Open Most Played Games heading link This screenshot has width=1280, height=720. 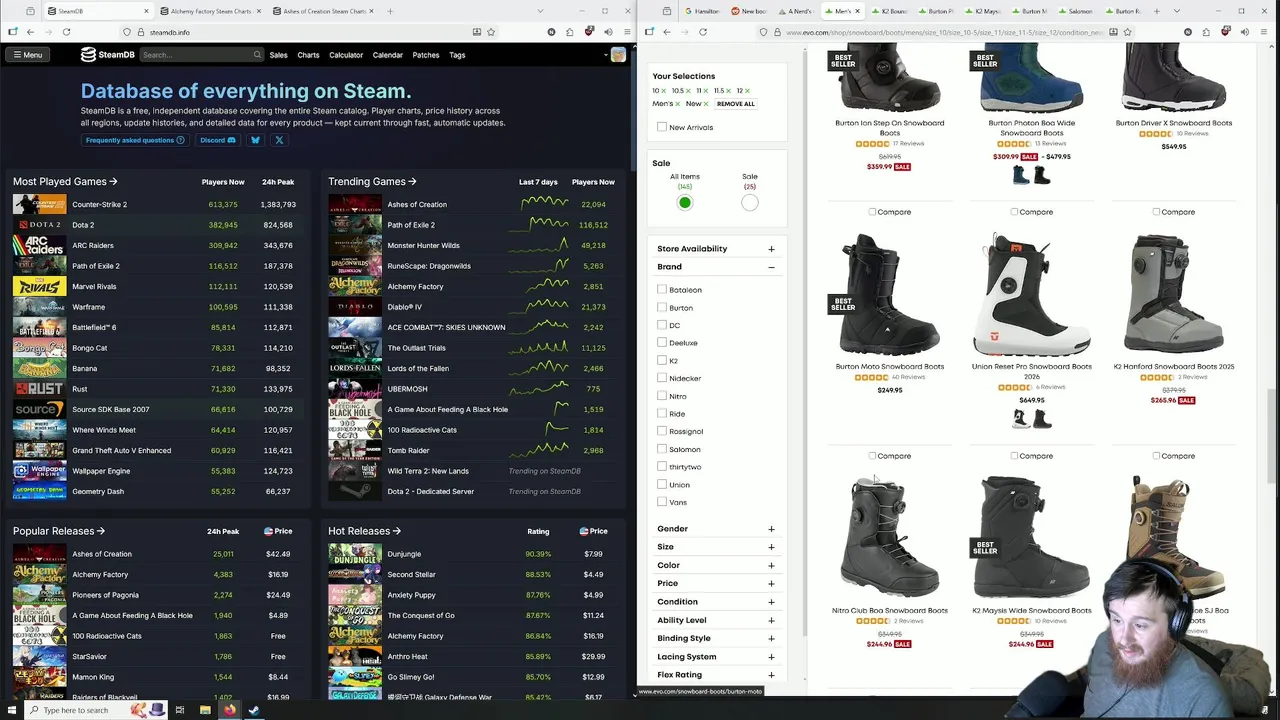(65, 182)
